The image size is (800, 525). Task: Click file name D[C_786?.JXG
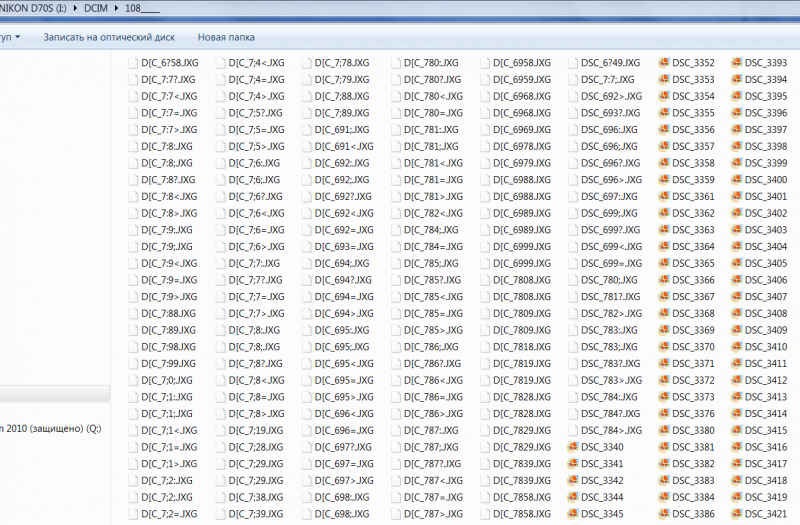pyautogui.click(x=433, y=364)
